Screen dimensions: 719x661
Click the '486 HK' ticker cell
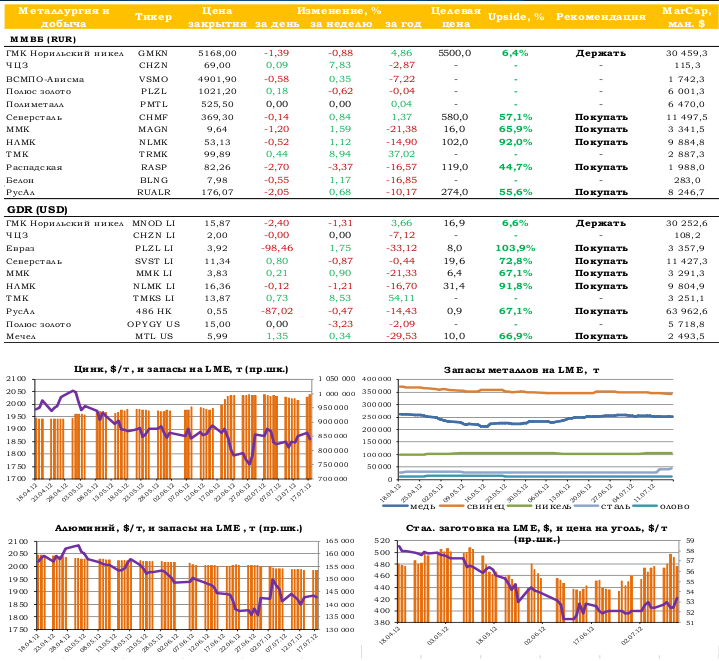pos(153,311)
